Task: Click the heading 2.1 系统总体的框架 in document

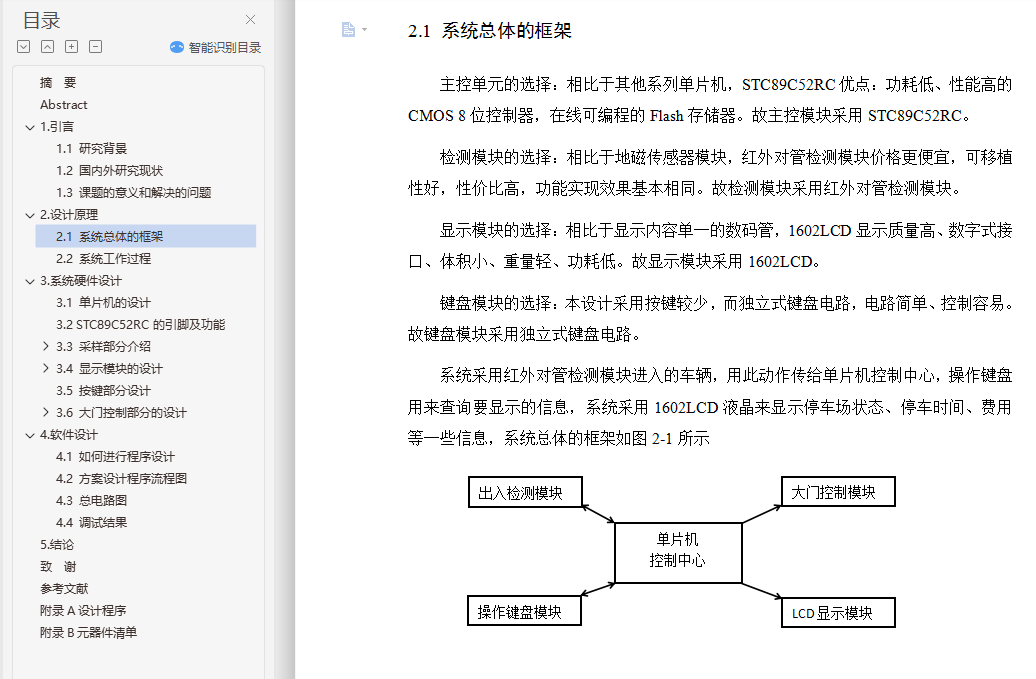Action: 490,30
